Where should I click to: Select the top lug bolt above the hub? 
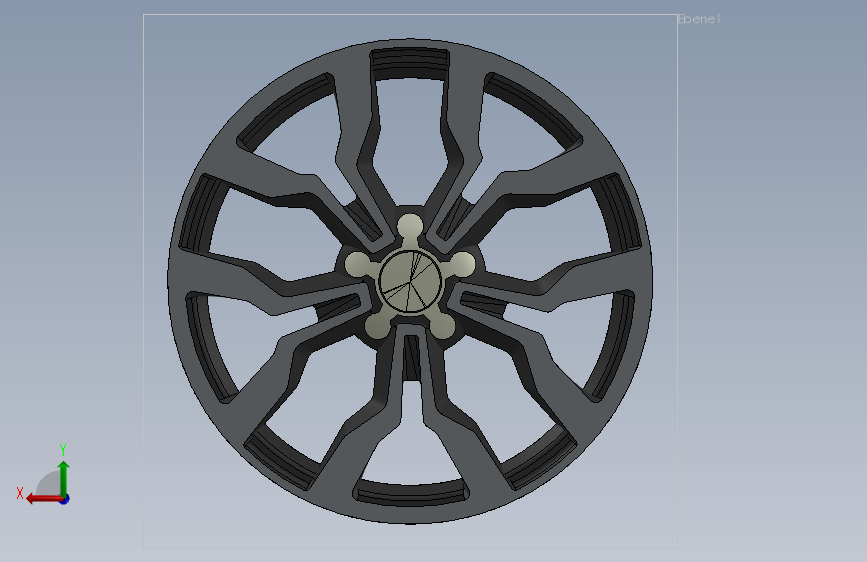click(x=410, y=227)
